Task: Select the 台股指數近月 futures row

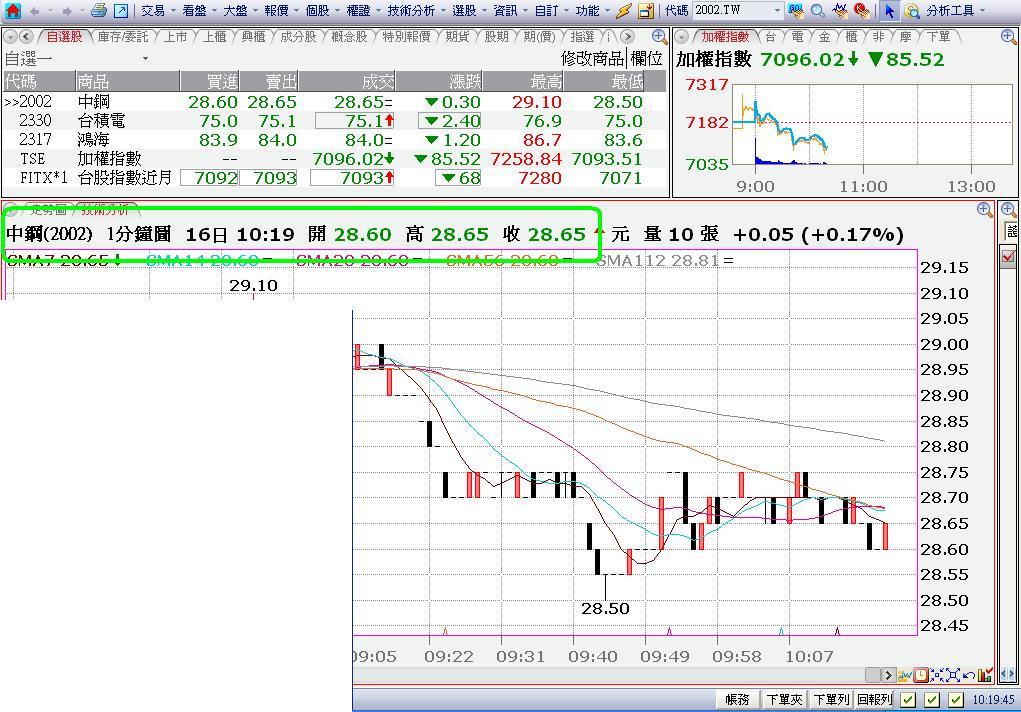Action: point(335,178)
